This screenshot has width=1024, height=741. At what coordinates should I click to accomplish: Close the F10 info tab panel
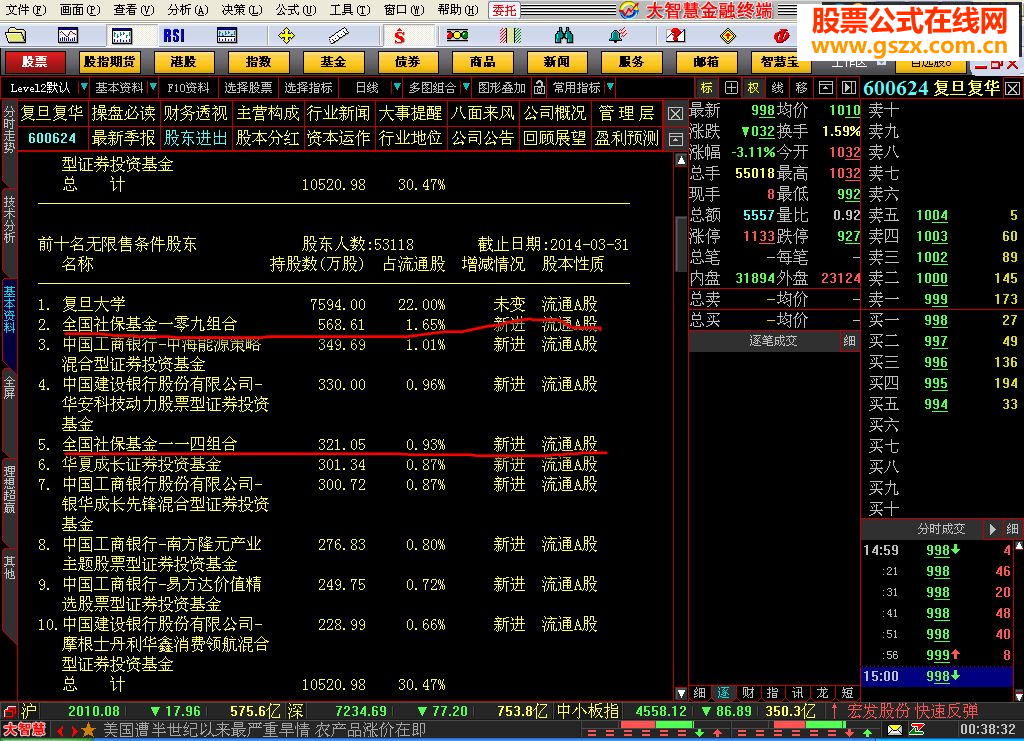point(675,114)
